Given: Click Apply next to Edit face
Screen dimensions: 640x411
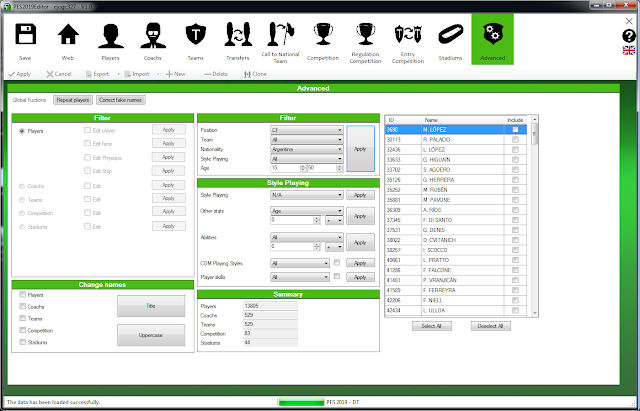Looking at the screenshot, I should pyautogui.click(x=169, y=143).
